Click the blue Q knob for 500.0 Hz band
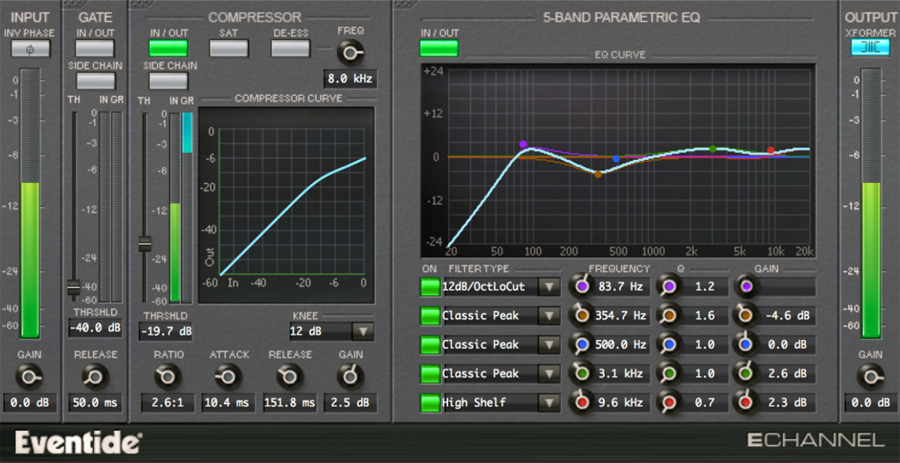This screenshot has width=900, height=463. click(x=668, y=344)
